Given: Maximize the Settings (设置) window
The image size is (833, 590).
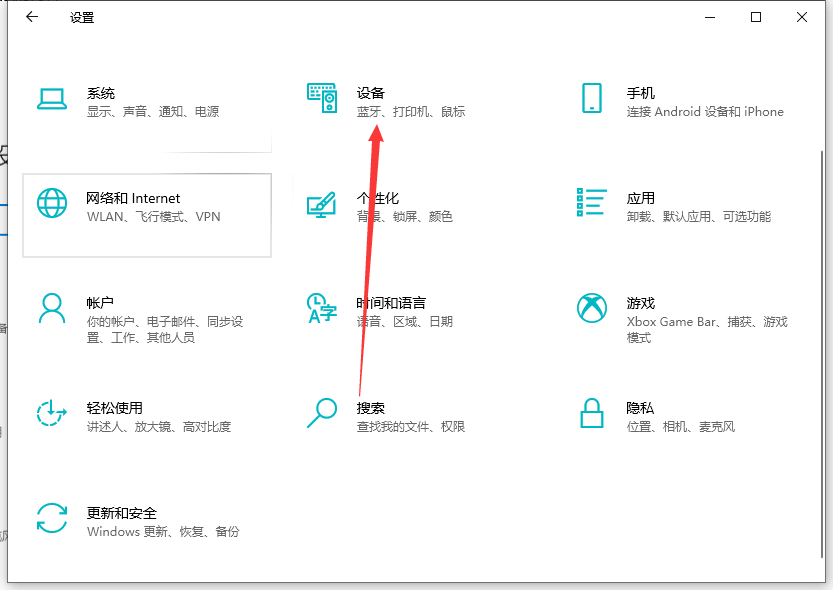Looking at the screenshot, I should 756,17.
